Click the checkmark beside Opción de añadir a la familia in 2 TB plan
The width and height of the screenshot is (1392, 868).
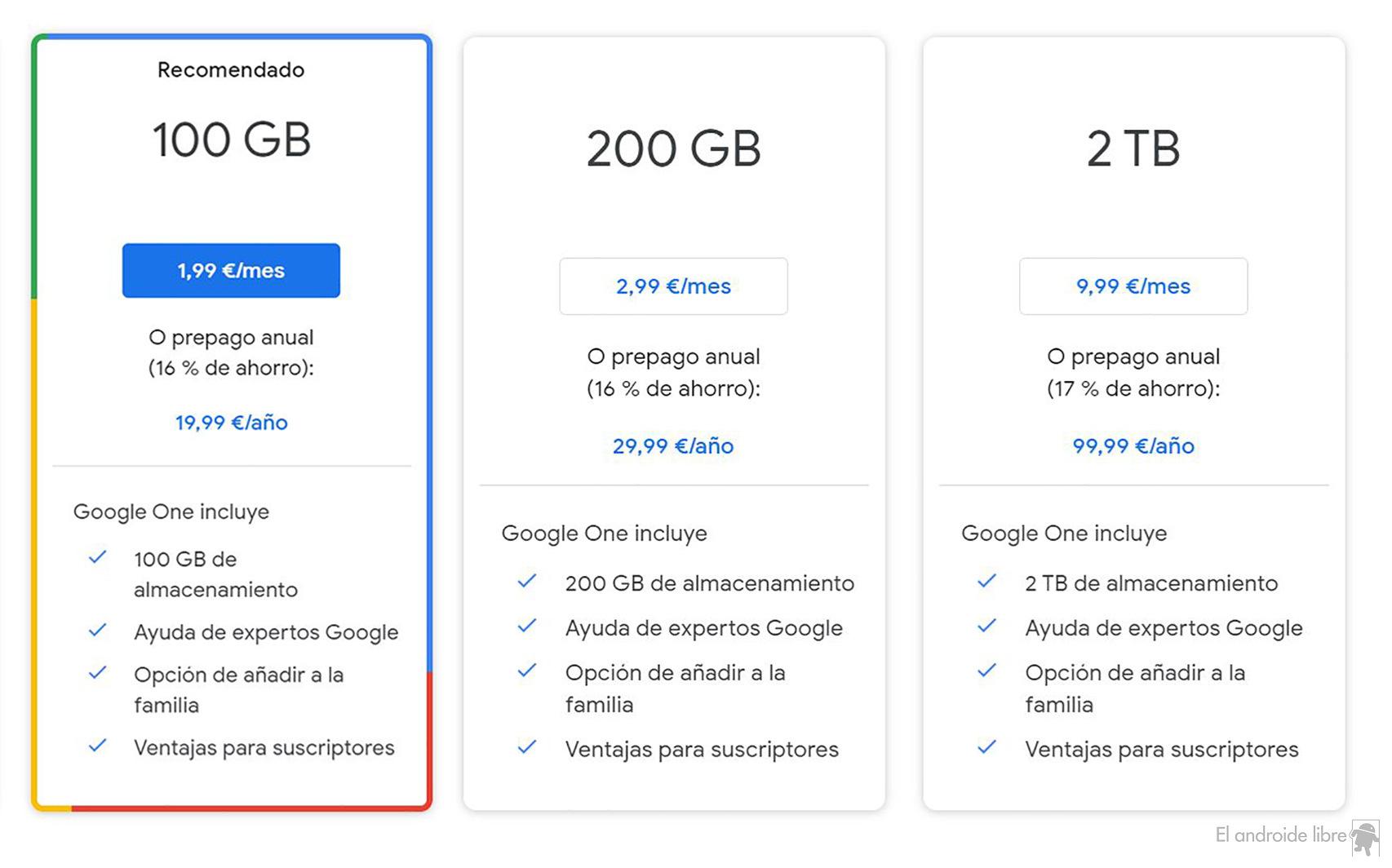(x=986, y=671)
